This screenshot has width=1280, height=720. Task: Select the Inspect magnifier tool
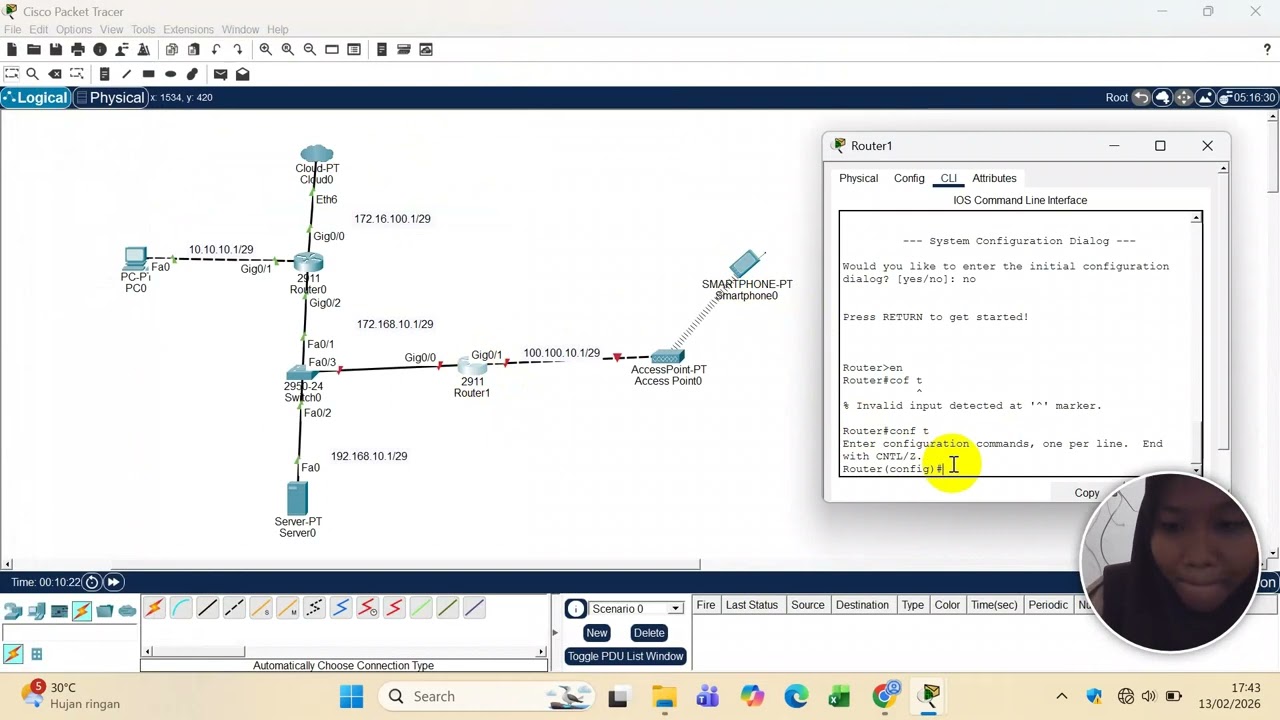(33, 74)
